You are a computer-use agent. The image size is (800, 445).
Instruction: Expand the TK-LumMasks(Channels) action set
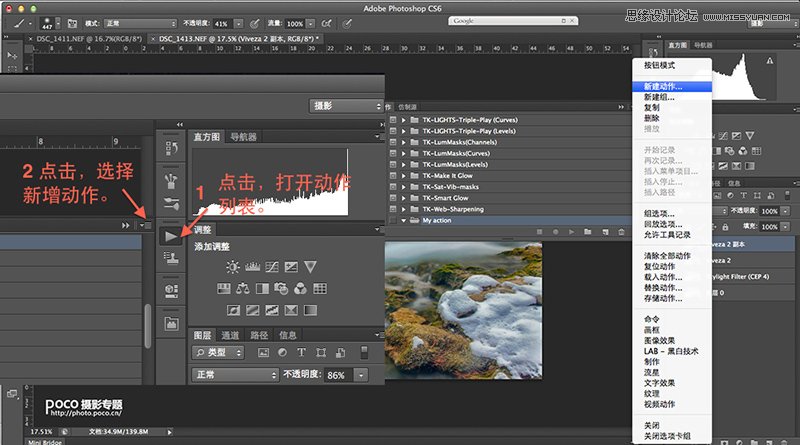(x=403, y=142)
